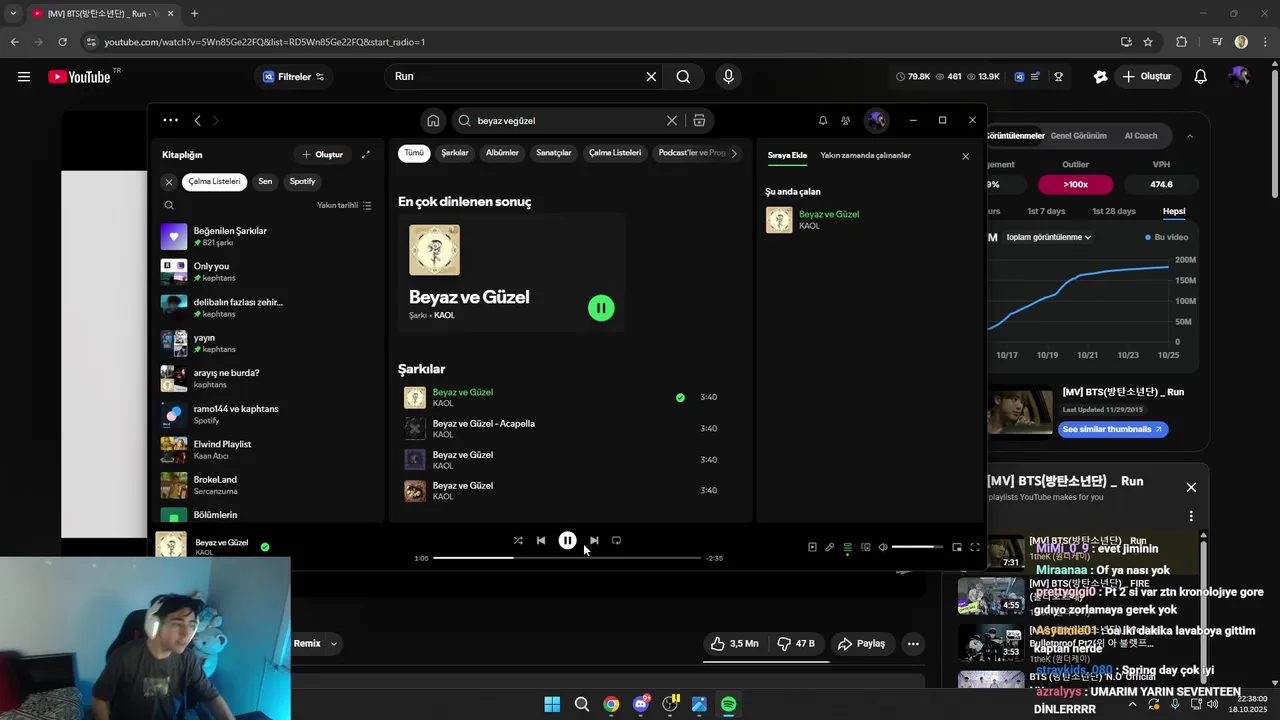Toggle shuffle in Spotify player
The image size is (1280, 720).
click(x=518, y=540)
